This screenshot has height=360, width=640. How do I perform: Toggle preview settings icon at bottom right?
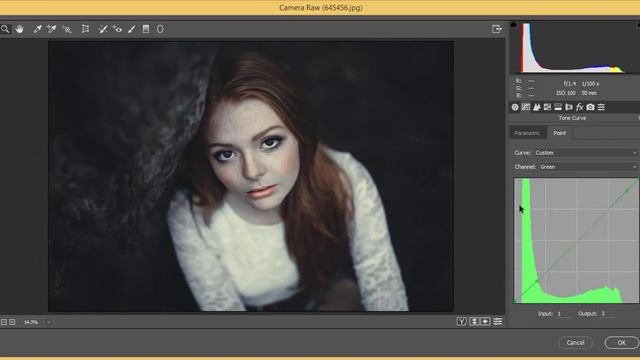[498, 322]
